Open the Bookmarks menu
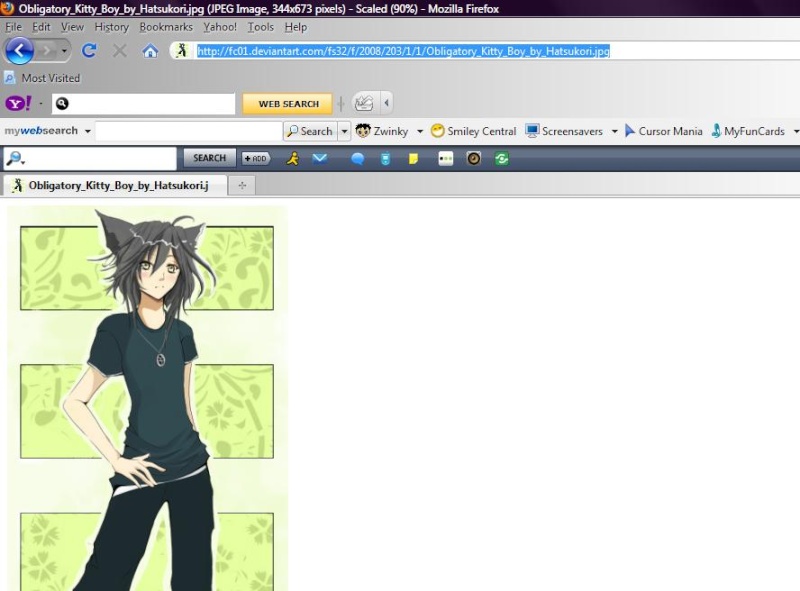Screen dimensions: 800x591 (166, 27)
